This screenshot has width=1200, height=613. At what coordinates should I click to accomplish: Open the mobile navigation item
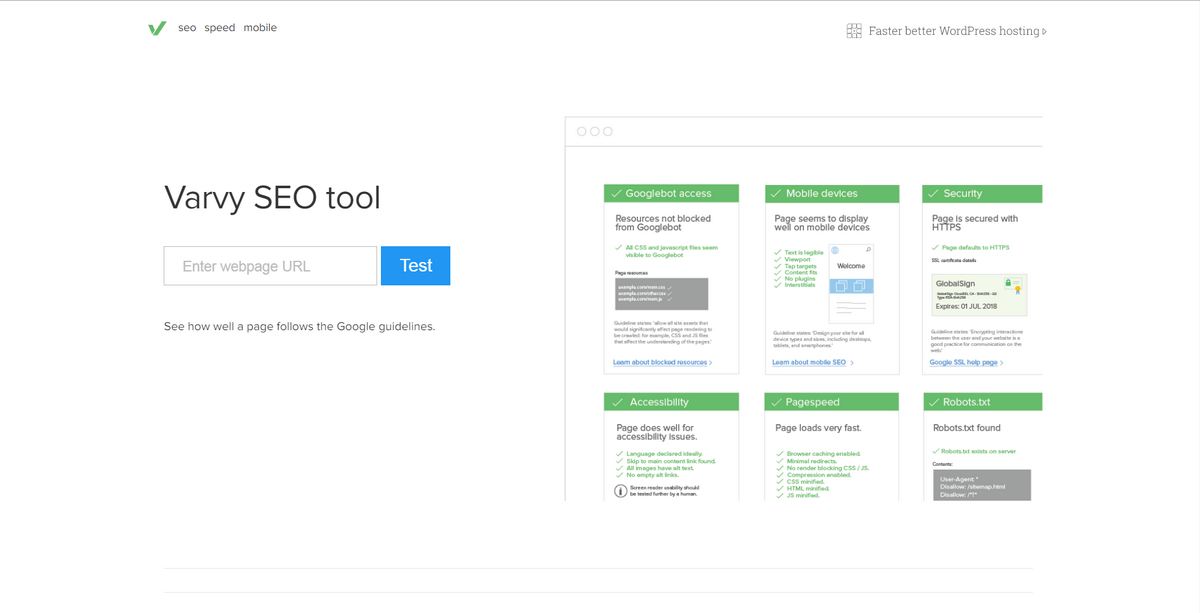click(260, 28)
